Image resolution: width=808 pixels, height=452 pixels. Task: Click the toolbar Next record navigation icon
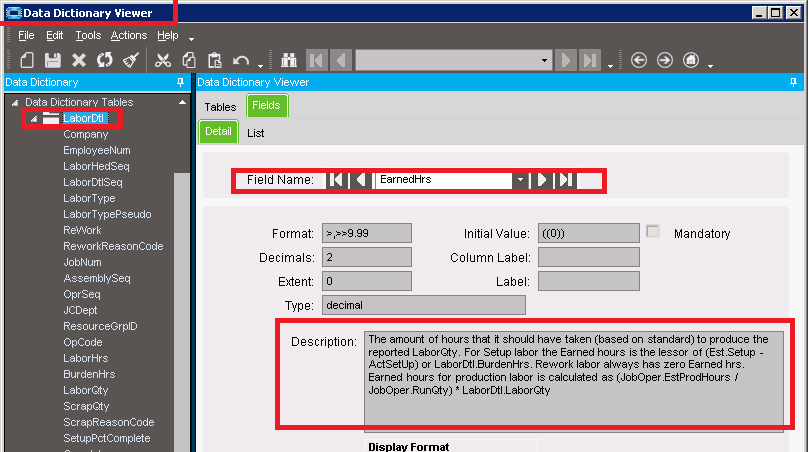pyautogui.click(x=566, y=60)
